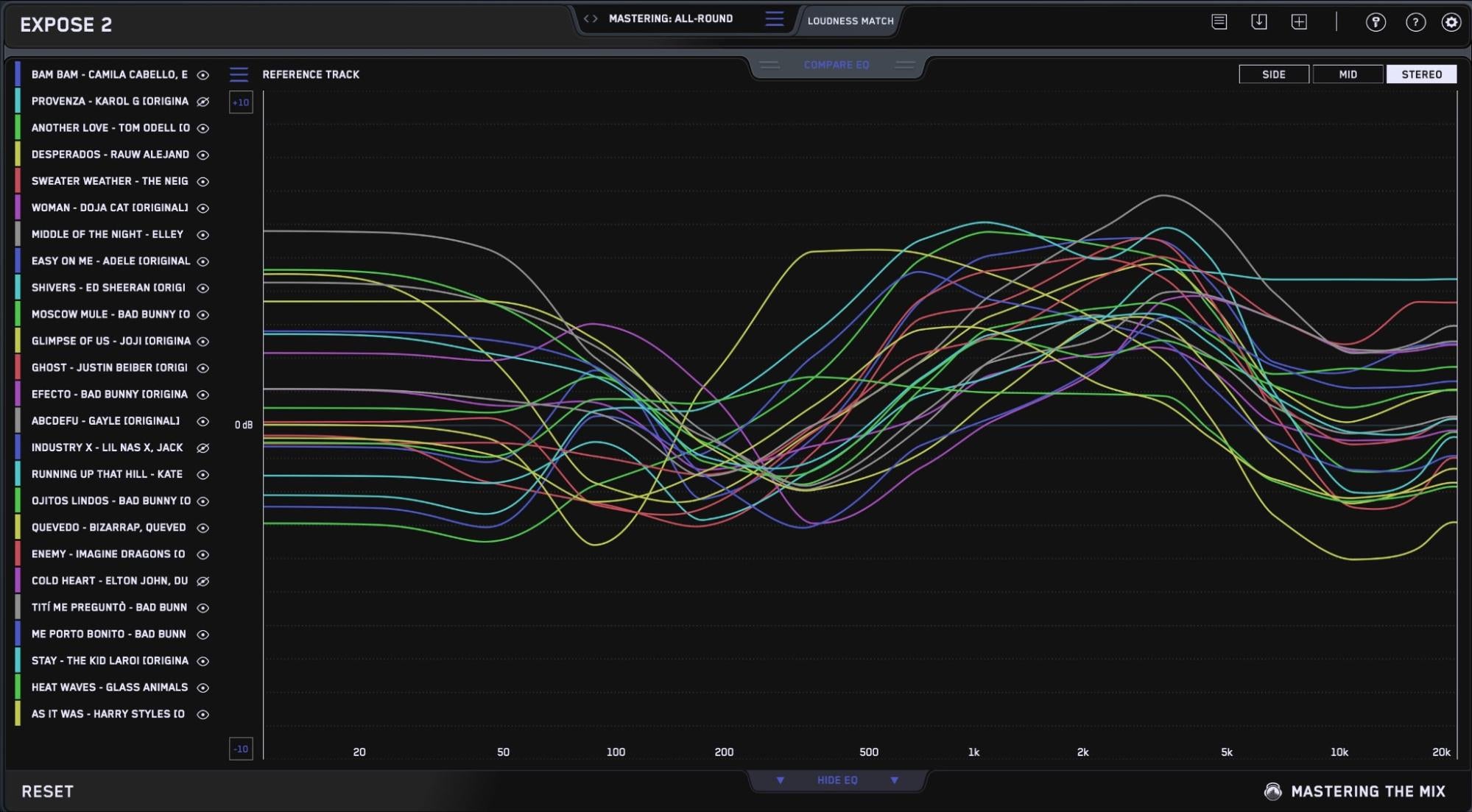Hide the As It Was track curve
The width and height of the screenshot is (1472, 812).
tap(203, 714)
